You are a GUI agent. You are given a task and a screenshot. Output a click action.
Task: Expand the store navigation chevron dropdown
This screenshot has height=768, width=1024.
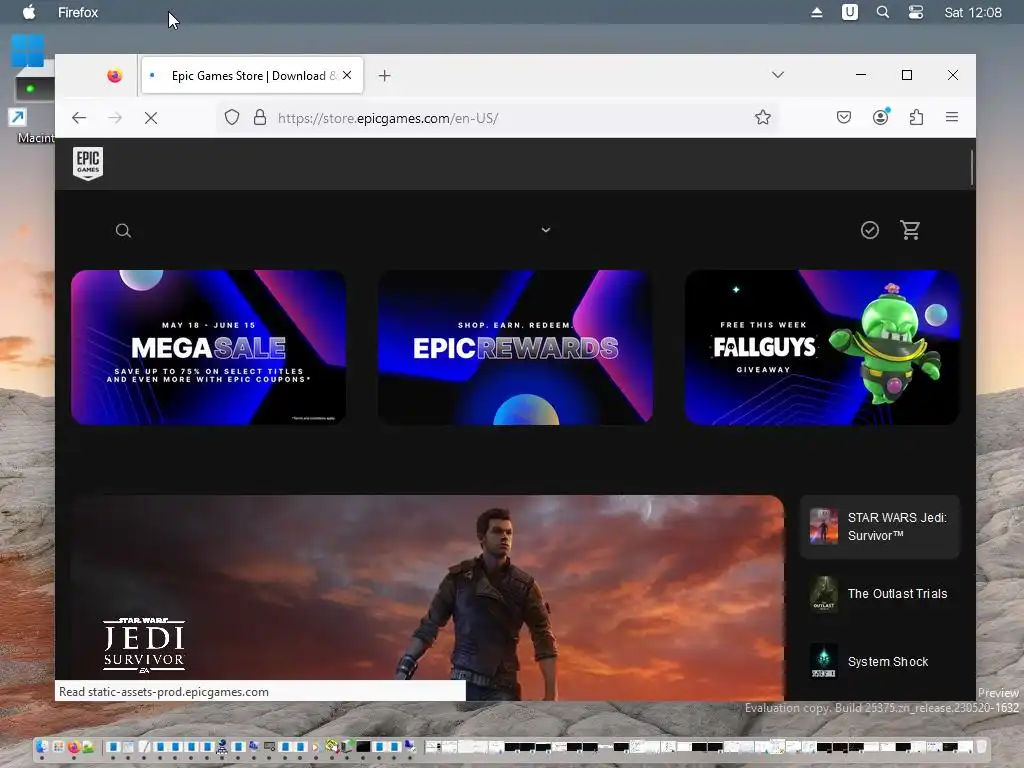[546, 230]
